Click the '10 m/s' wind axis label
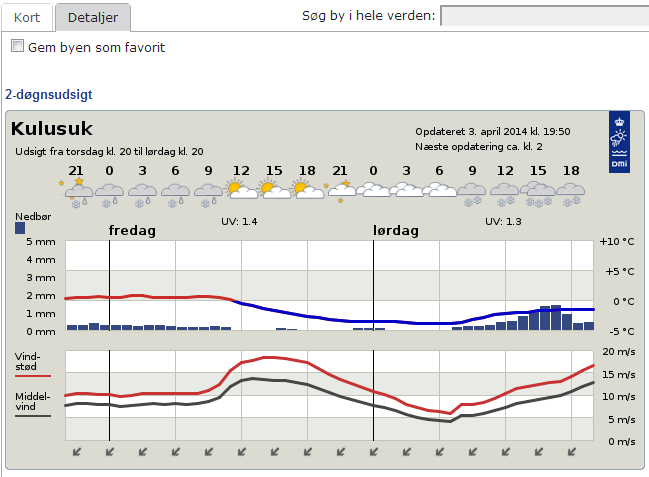This screenshot has height=477, width=649. [x=618, y=396]
